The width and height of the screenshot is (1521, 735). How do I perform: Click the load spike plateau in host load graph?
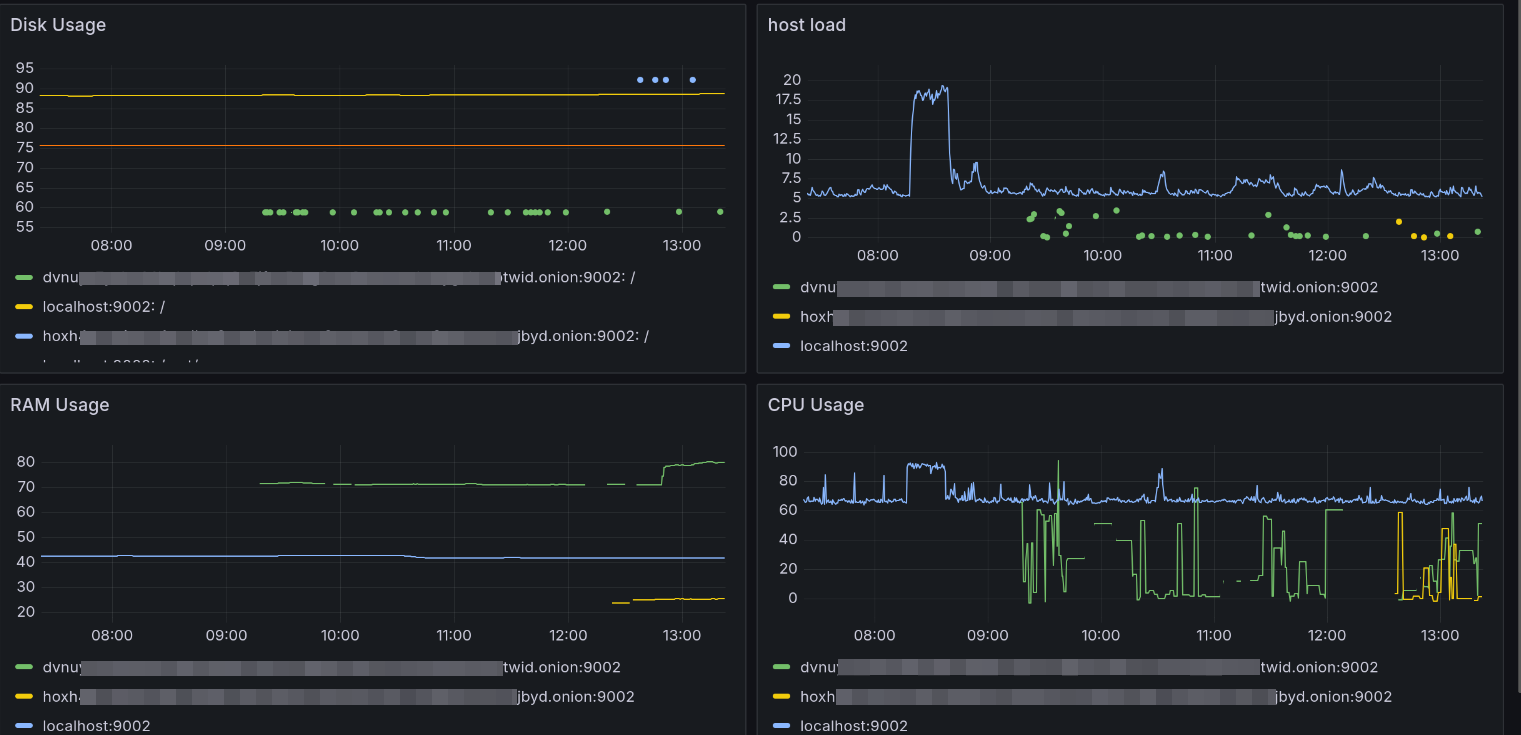[930, 94]
